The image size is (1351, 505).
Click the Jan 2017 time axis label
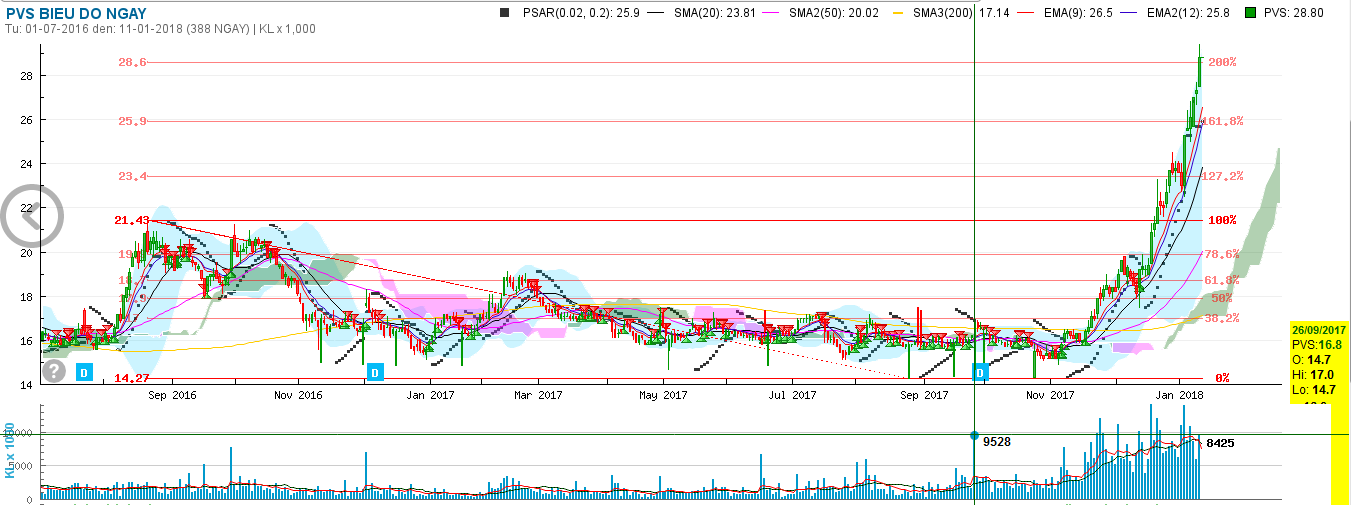pos(430,395)
